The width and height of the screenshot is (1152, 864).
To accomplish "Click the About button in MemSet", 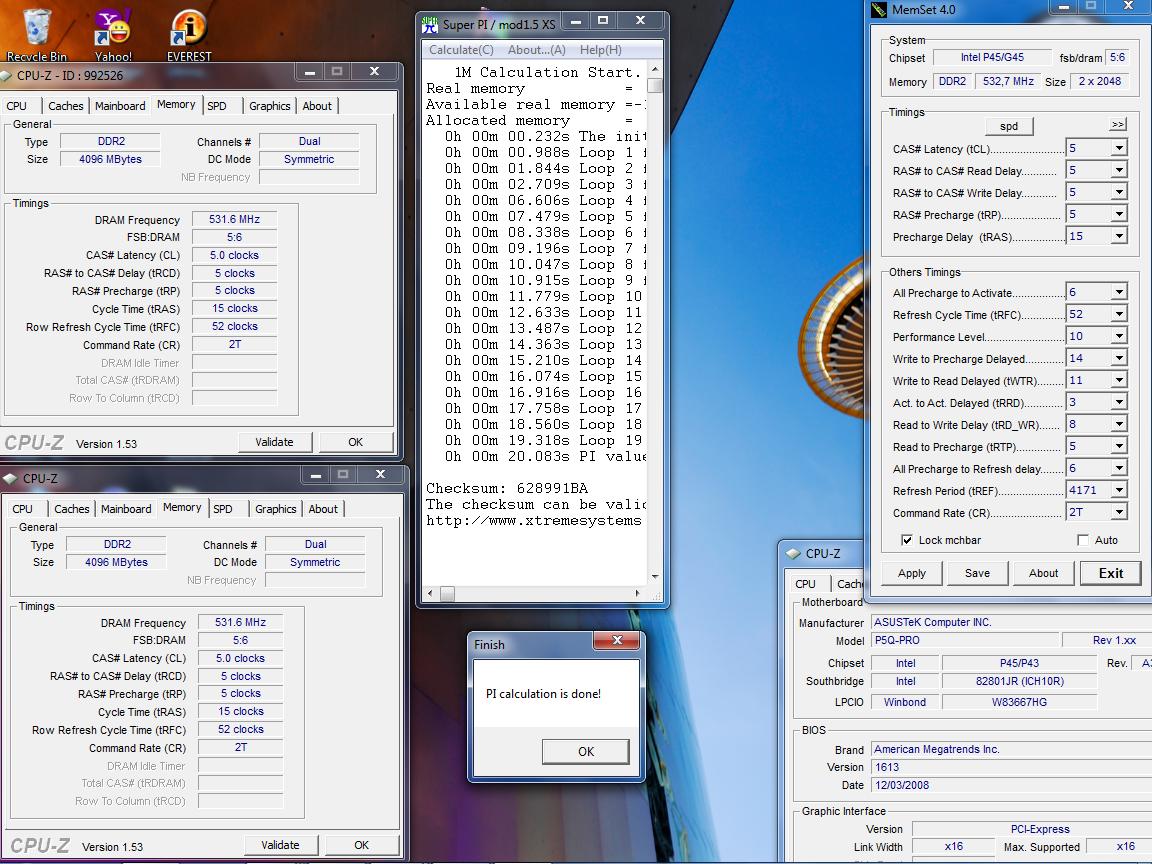I will (x=1043, y=573).
